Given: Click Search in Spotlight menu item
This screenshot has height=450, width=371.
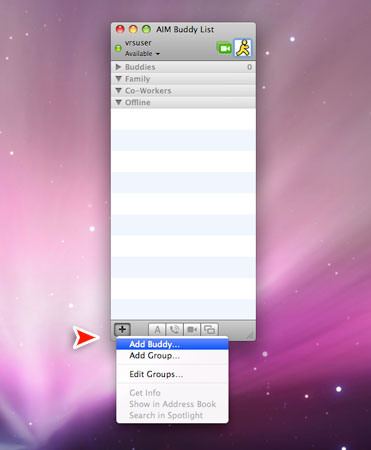Looking at the screenshot, I should [x=172, y=415].
